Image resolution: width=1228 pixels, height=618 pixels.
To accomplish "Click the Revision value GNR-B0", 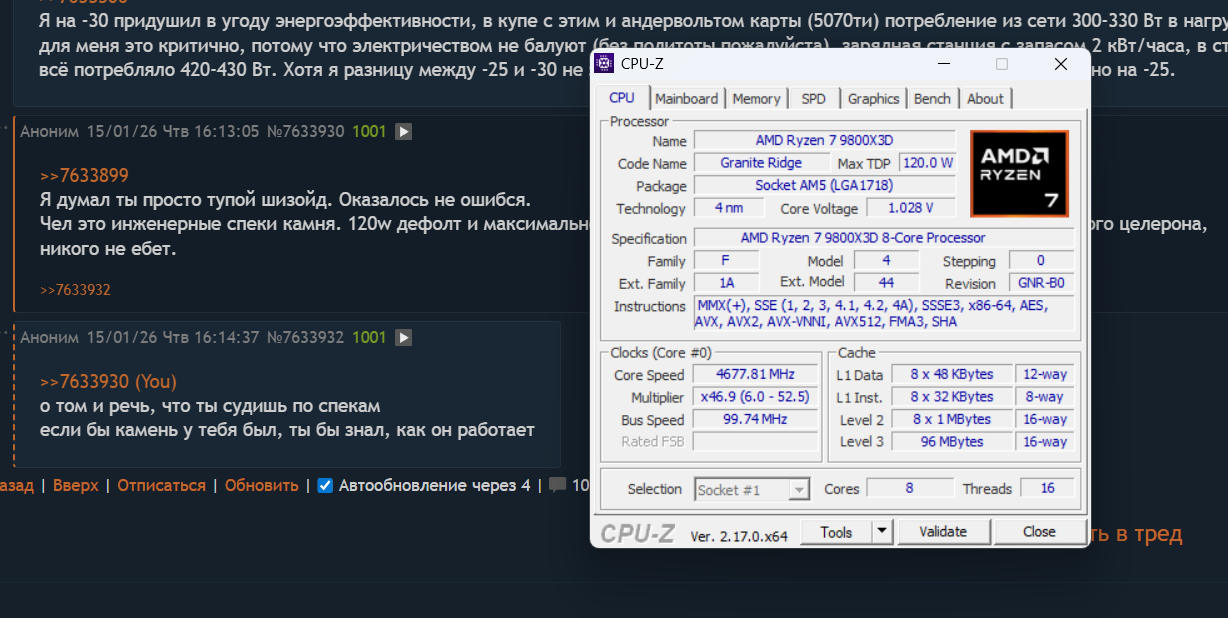I will point(1041,283).
